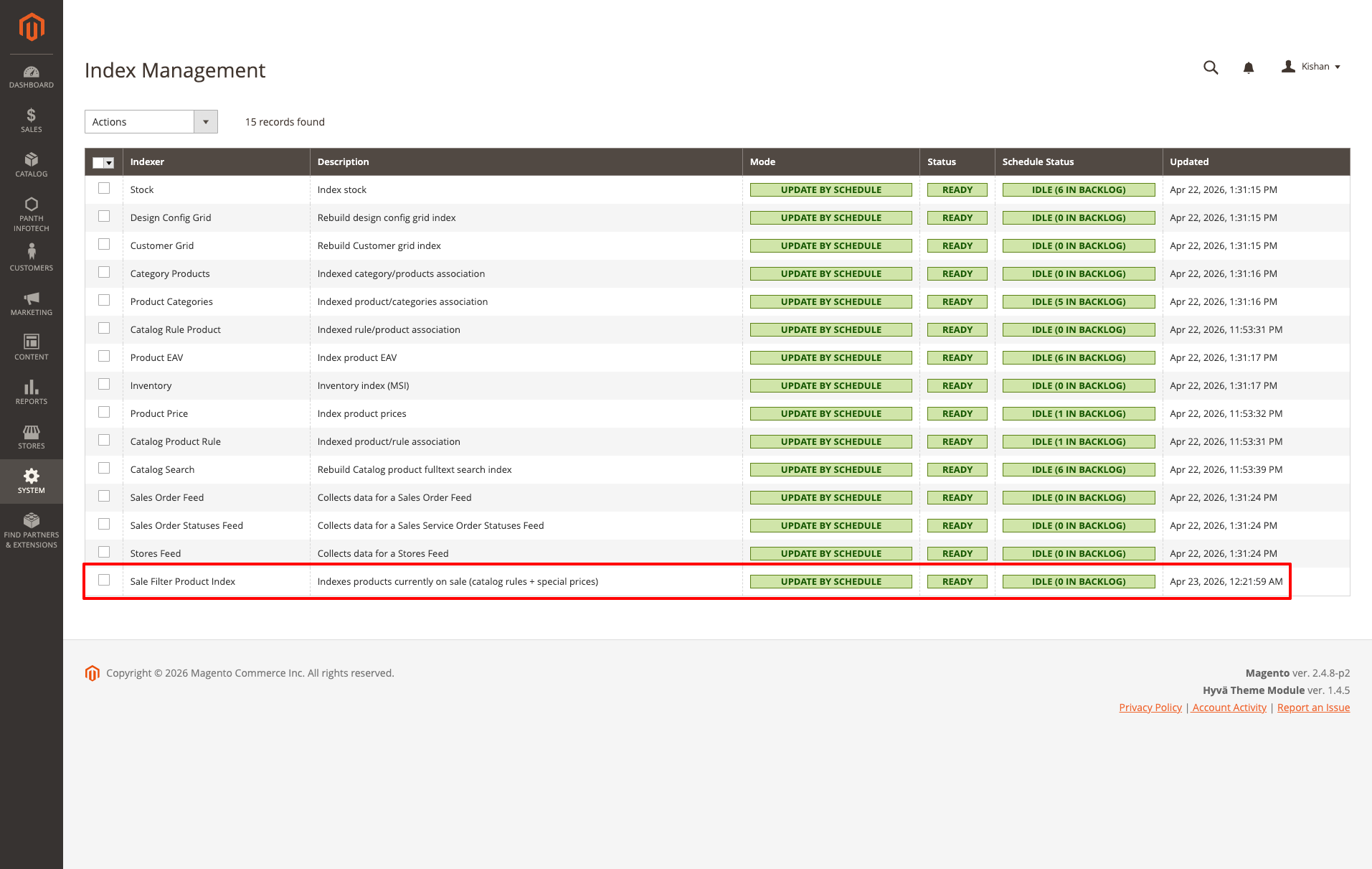Select the Catalog Search row checkbox
The height and width of the screenshot is (869, 1372).
104,468
